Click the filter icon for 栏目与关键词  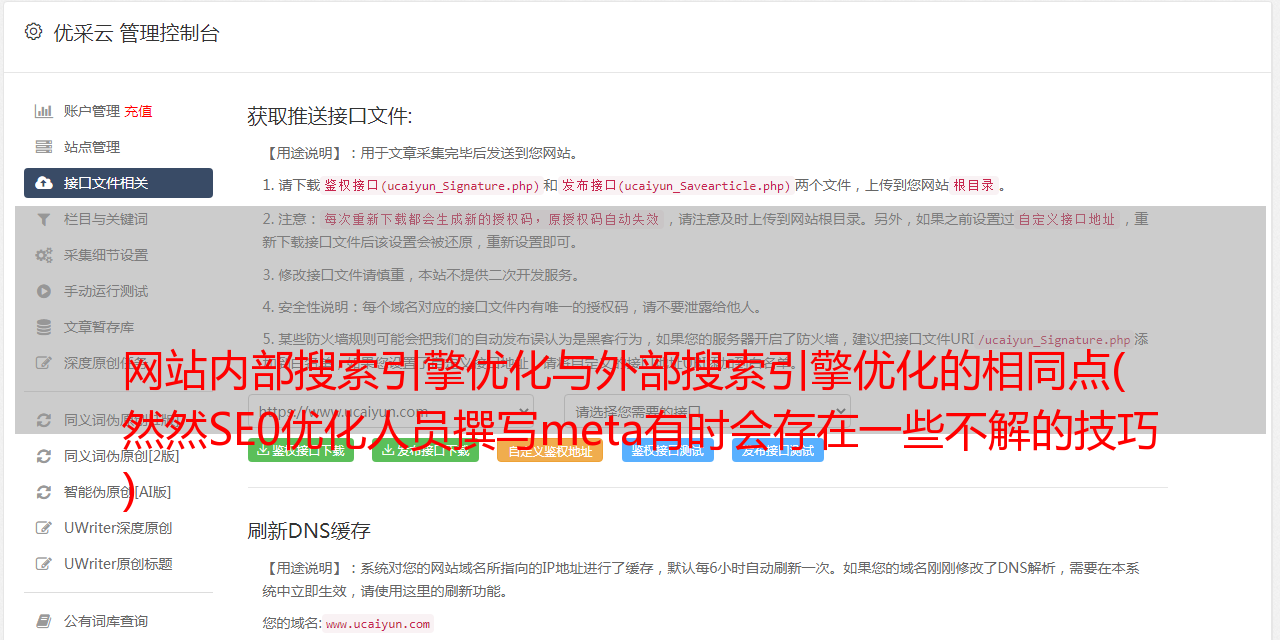click(x=44, y=219)
